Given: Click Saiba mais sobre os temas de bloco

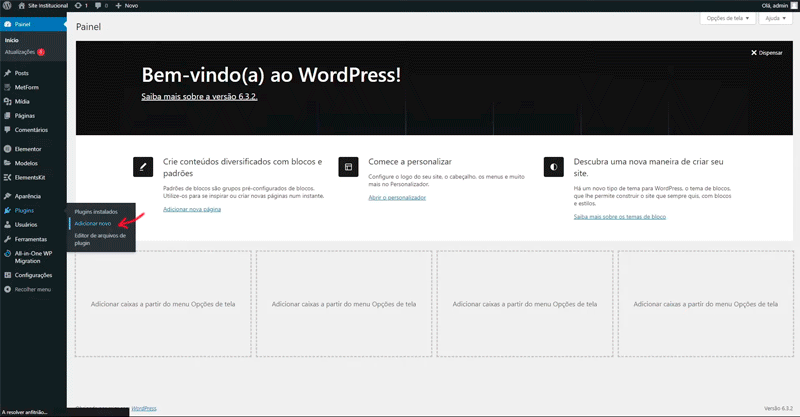Looking at the screenshot, I should click(x=619, y=217).
